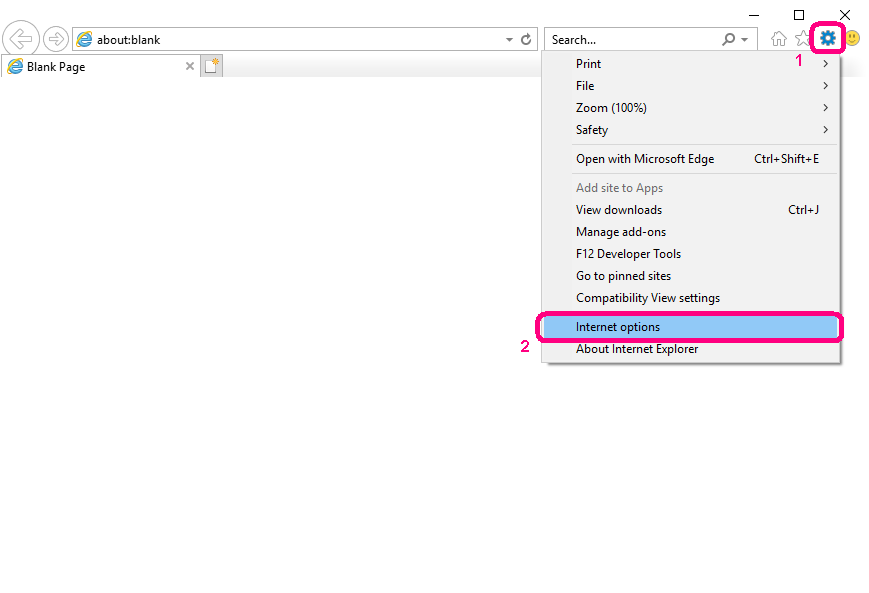The image size is (869, 593).
Task: Close the Internet Explorer window
Action: click(845, 15)
